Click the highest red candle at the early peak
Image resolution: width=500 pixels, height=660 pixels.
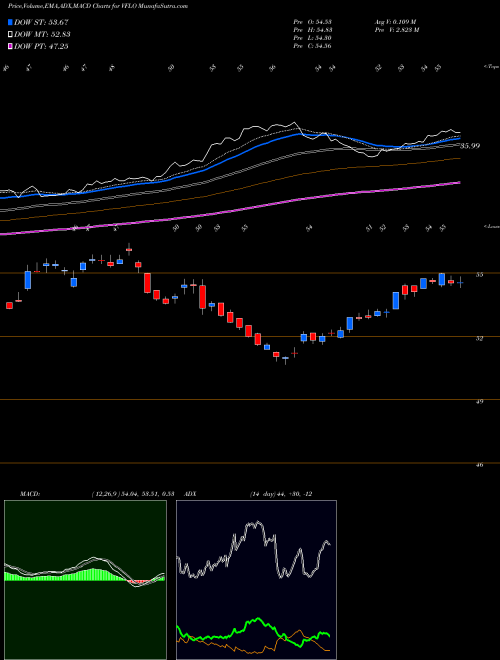pyautogui.click(x=129, y=250)
